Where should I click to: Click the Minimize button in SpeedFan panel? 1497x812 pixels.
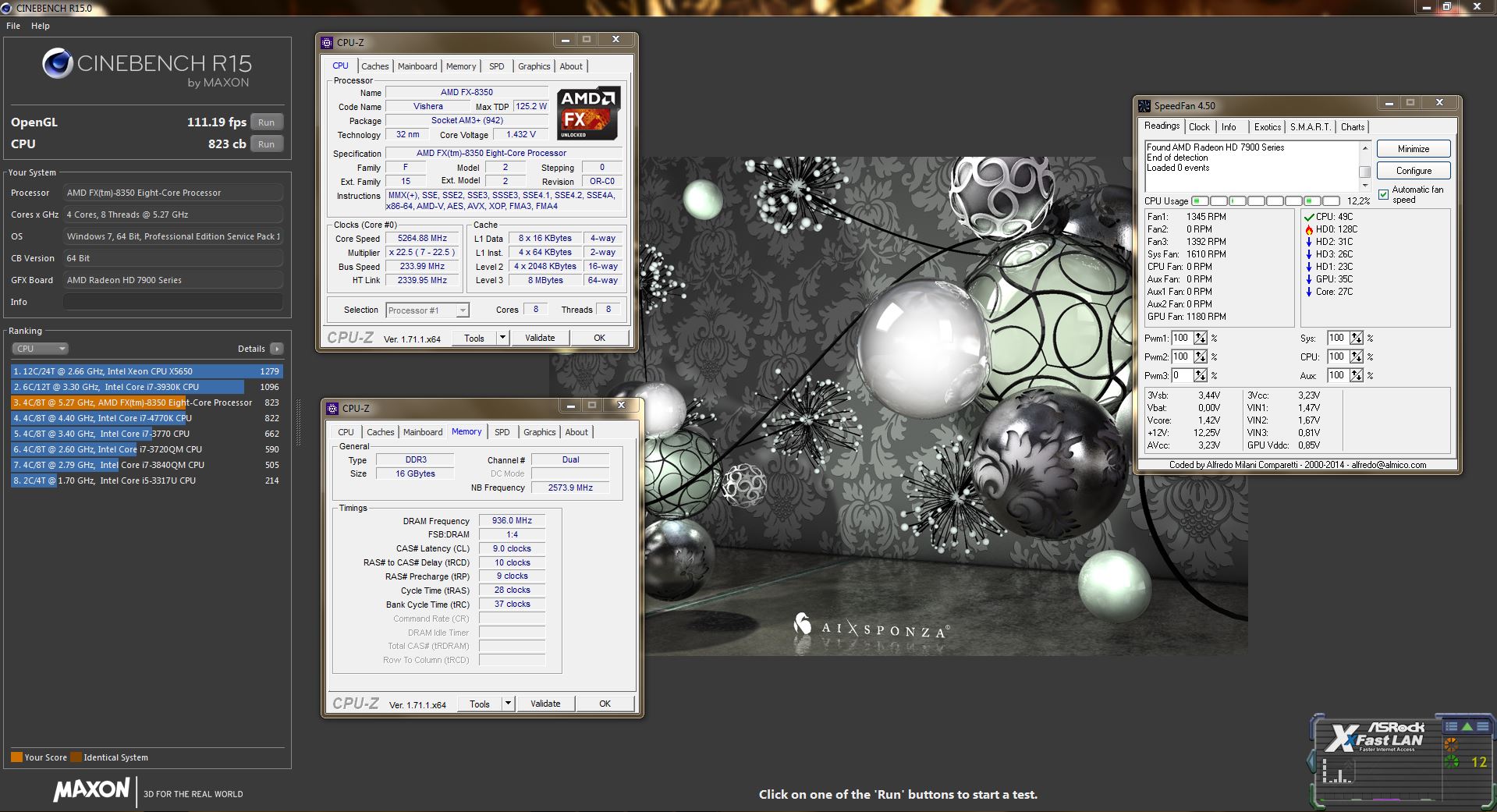(1414, 149)
